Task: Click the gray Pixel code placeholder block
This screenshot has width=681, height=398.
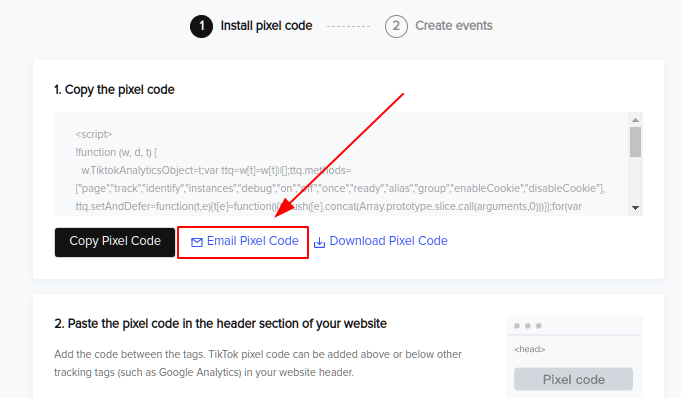Action: coord(573,379)
